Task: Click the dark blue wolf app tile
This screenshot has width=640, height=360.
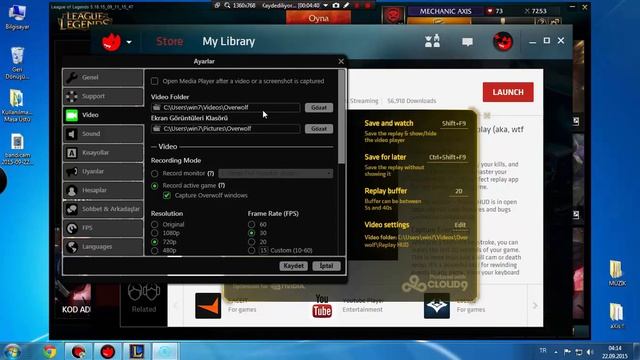Action: (x=437, y=306)
